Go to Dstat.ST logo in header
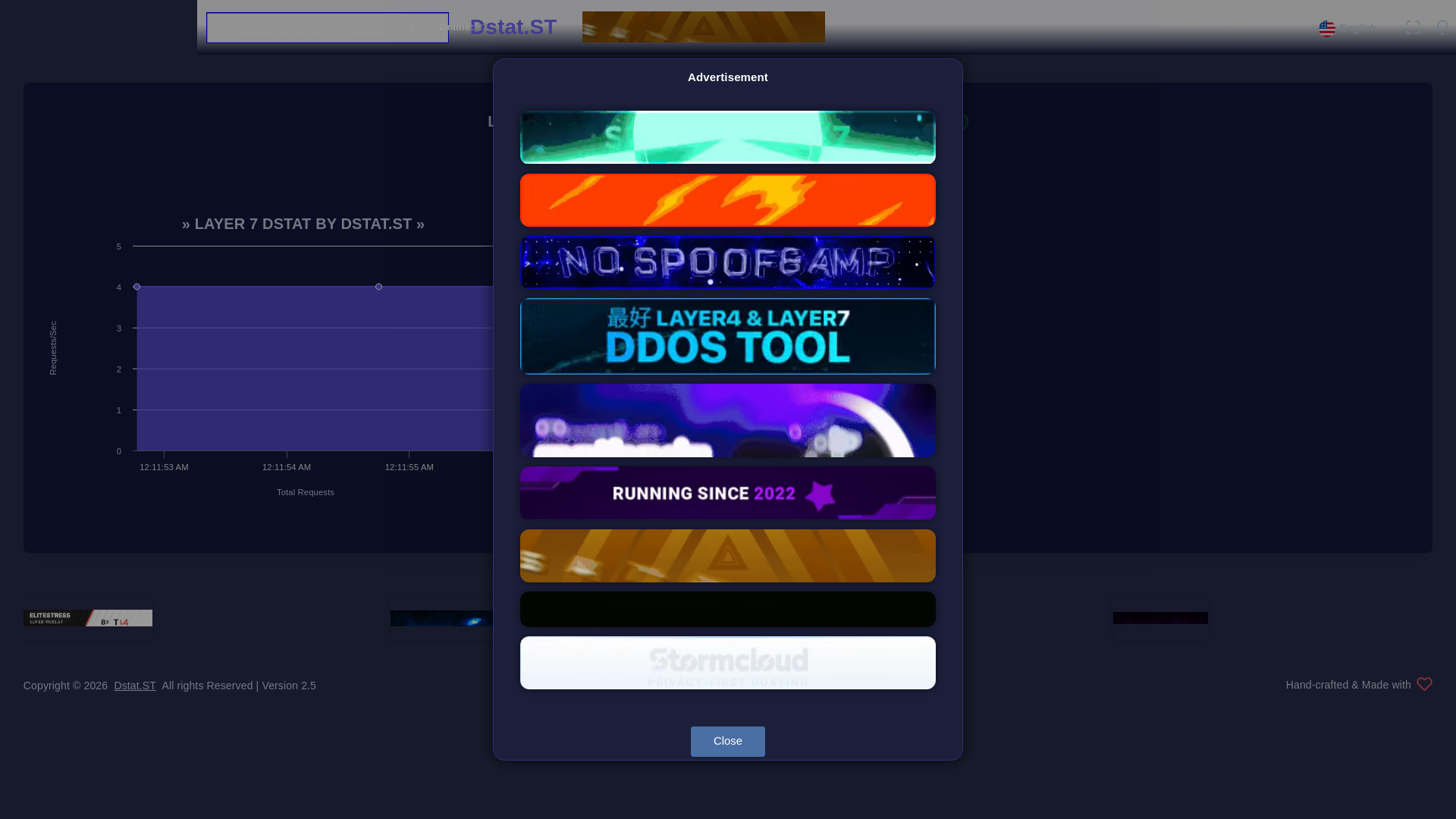 (513, 27)
